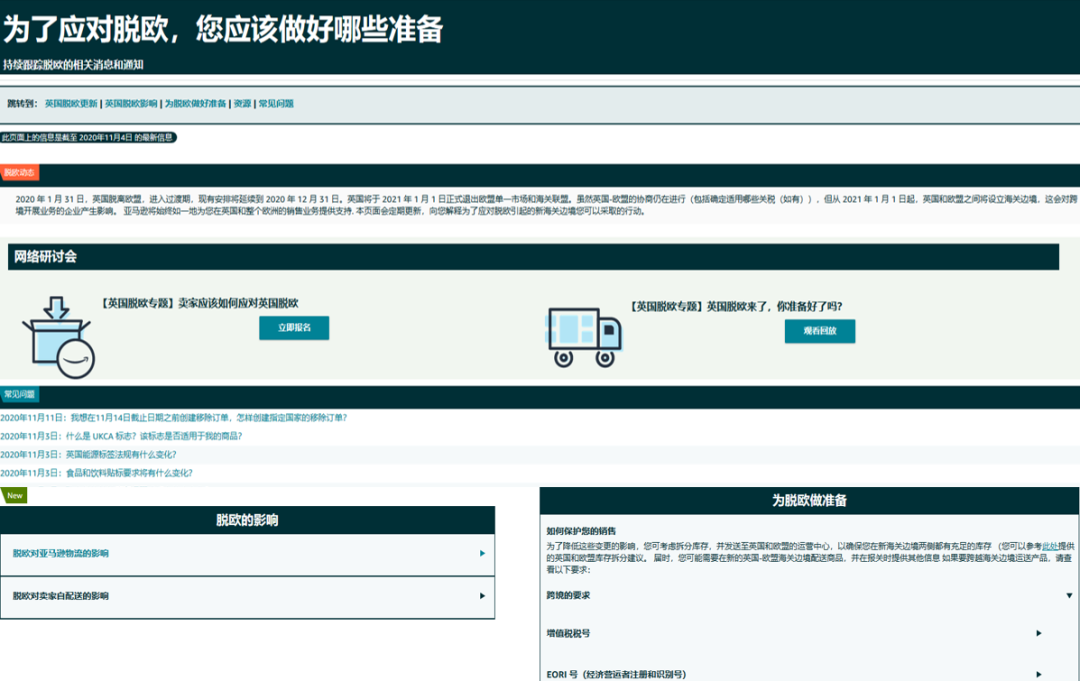The width and height of the screenshot is (1080, 681).
Task: Expand 脱欧对卖家自配送的影响 row
Action: pyautogui.click(x=247, y=596)
